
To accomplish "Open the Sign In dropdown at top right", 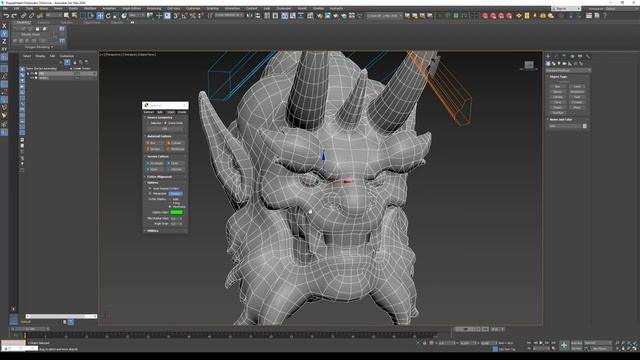I will click(x=566, y=8).
